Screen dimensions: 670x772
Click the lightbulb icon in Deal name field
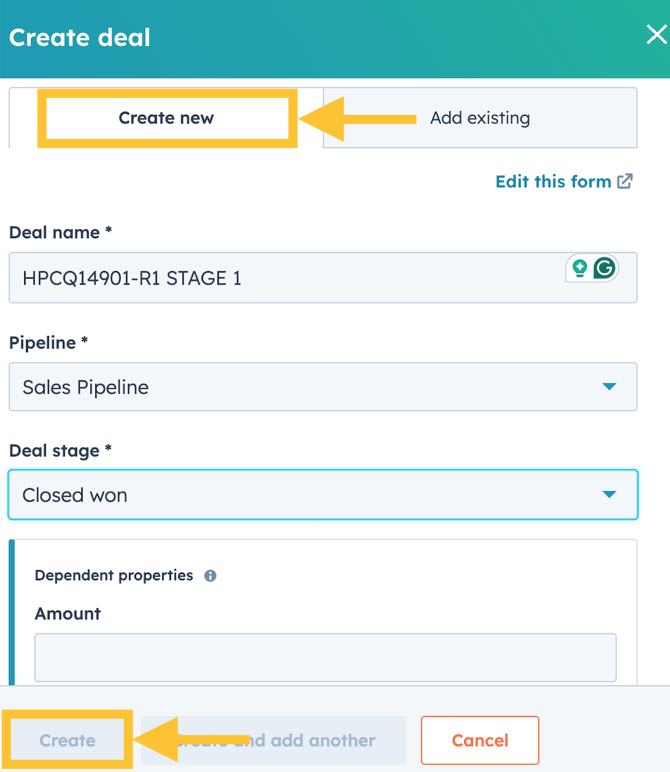(x=579, y=268)
